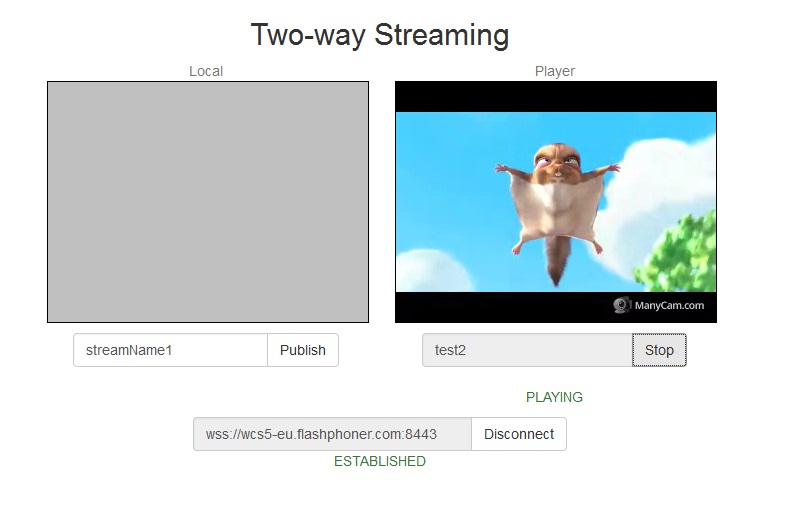Focus the streamName1 input field

[170, 350]
